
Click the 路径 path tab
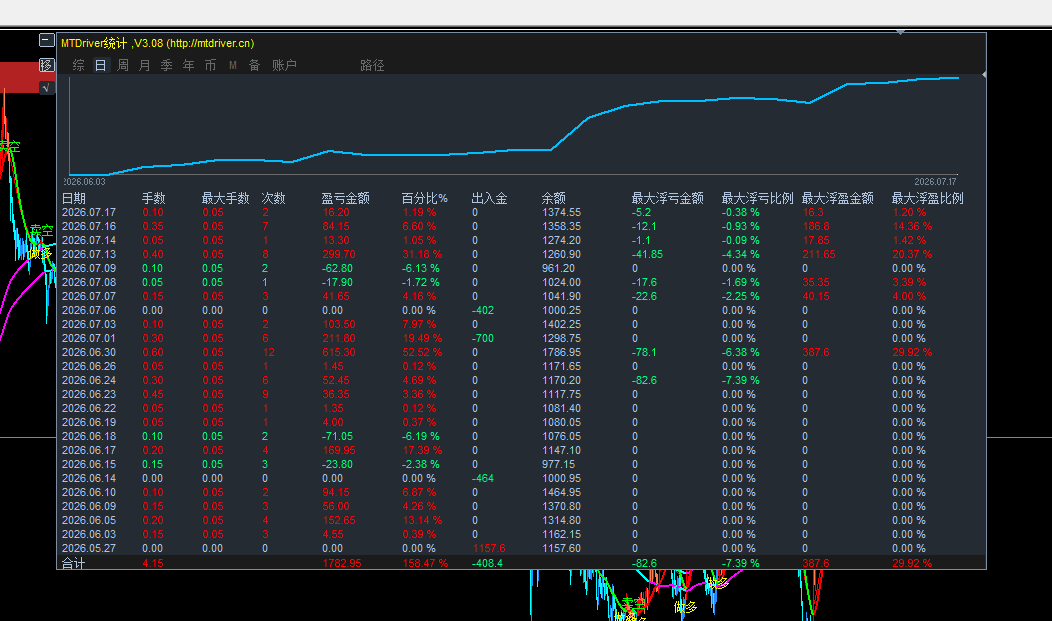tap(372, 65)
